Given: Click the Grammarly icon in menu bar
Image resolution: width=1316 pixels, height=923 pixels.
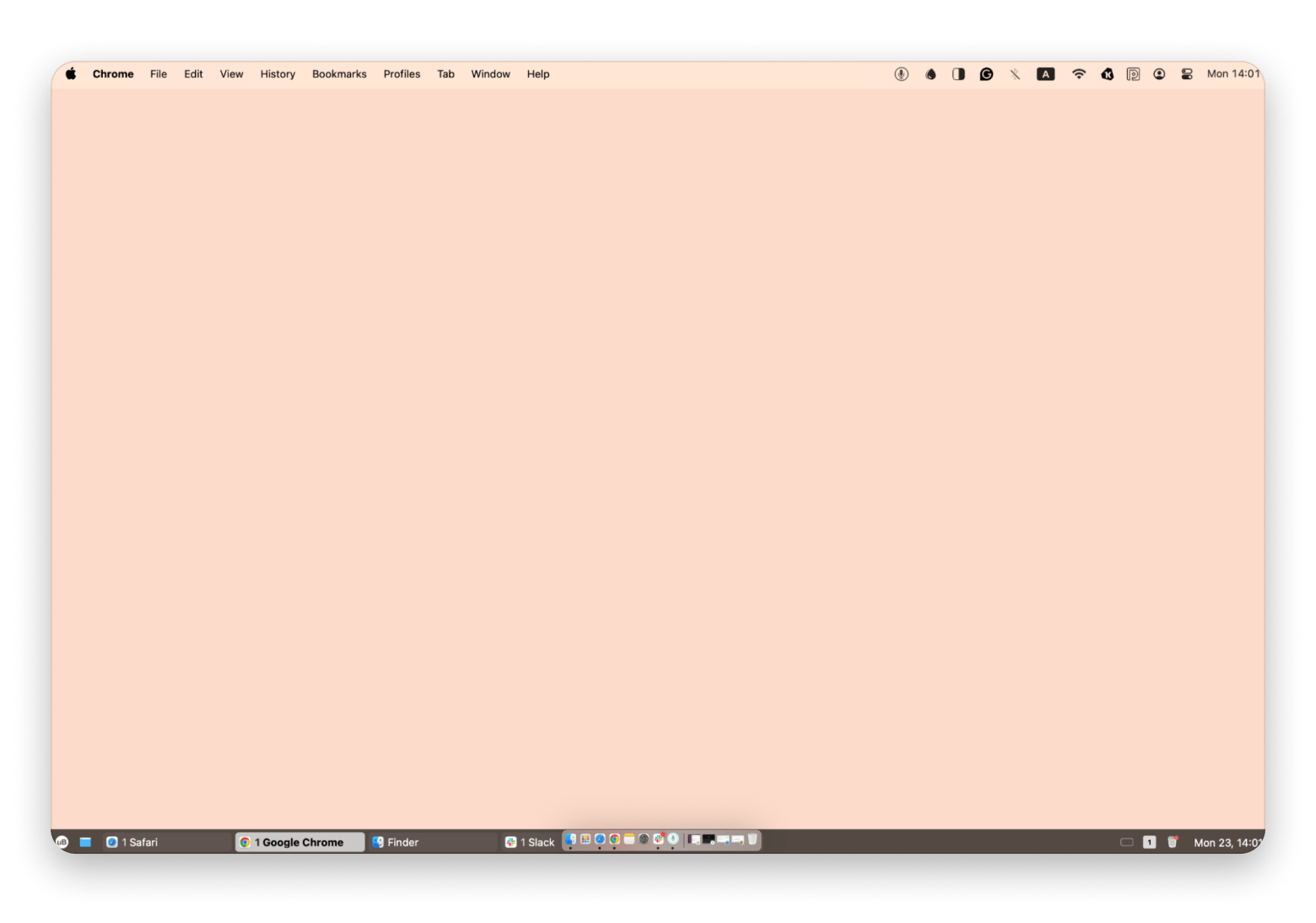Looking at the screenshot, I should point(986,74).
